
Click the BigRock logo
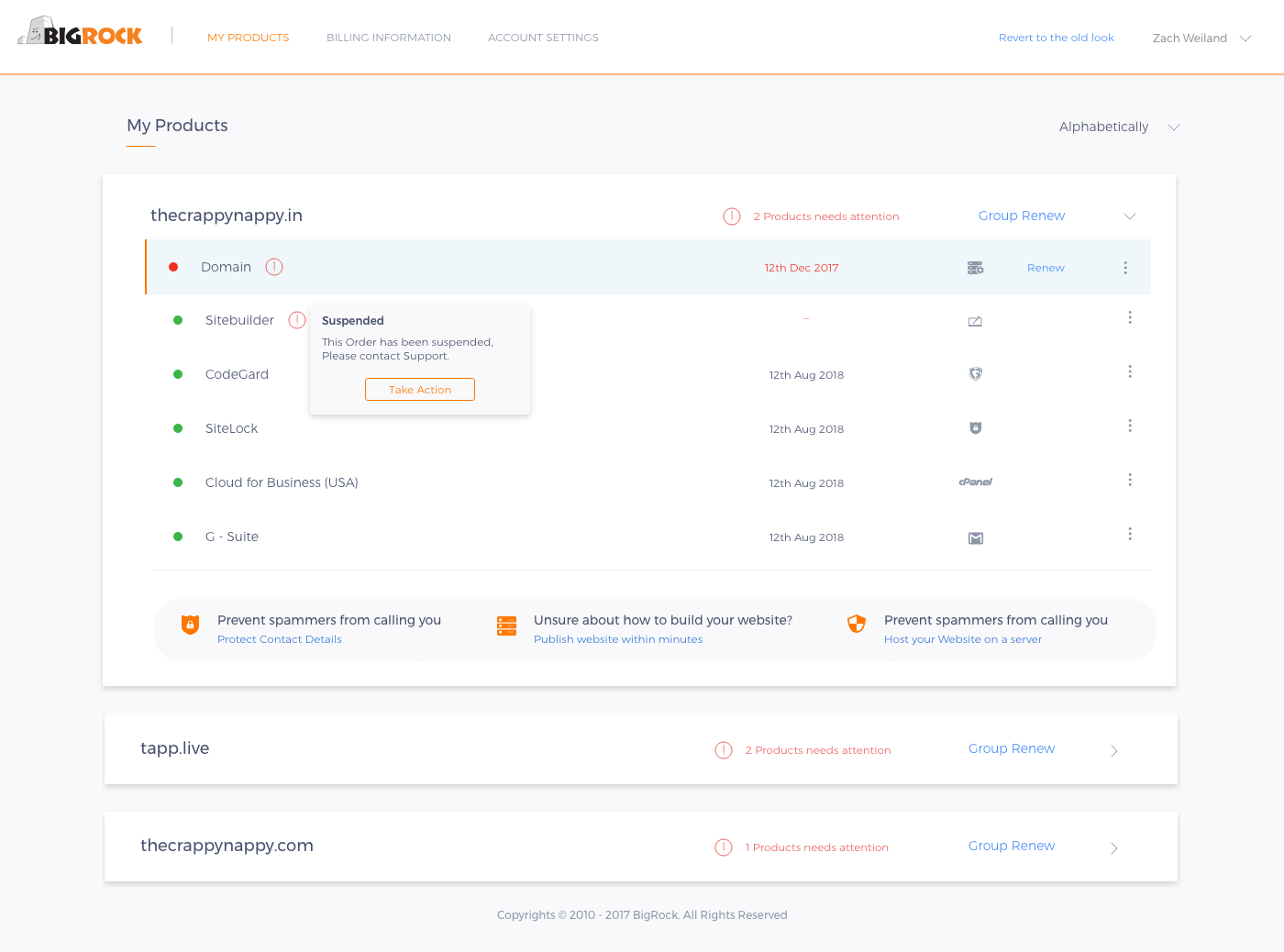tap(81, 32)
